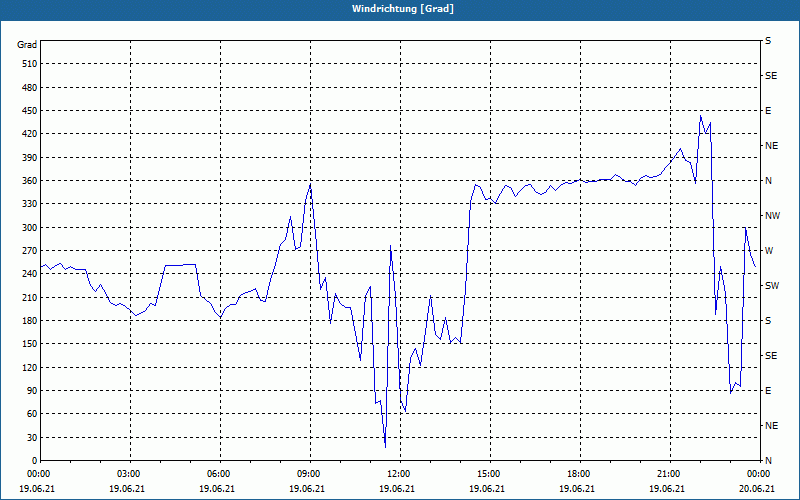The height and width of the screenshot is (500, 800).
Task: Click the 03:00 time label
Action: [127, 474]
